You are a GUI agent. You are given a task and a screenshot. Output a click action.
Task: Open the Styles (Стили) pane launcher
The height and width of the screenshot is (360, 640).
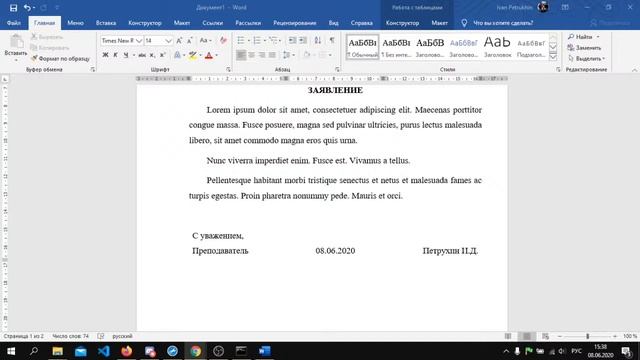[x=558, y=70]
